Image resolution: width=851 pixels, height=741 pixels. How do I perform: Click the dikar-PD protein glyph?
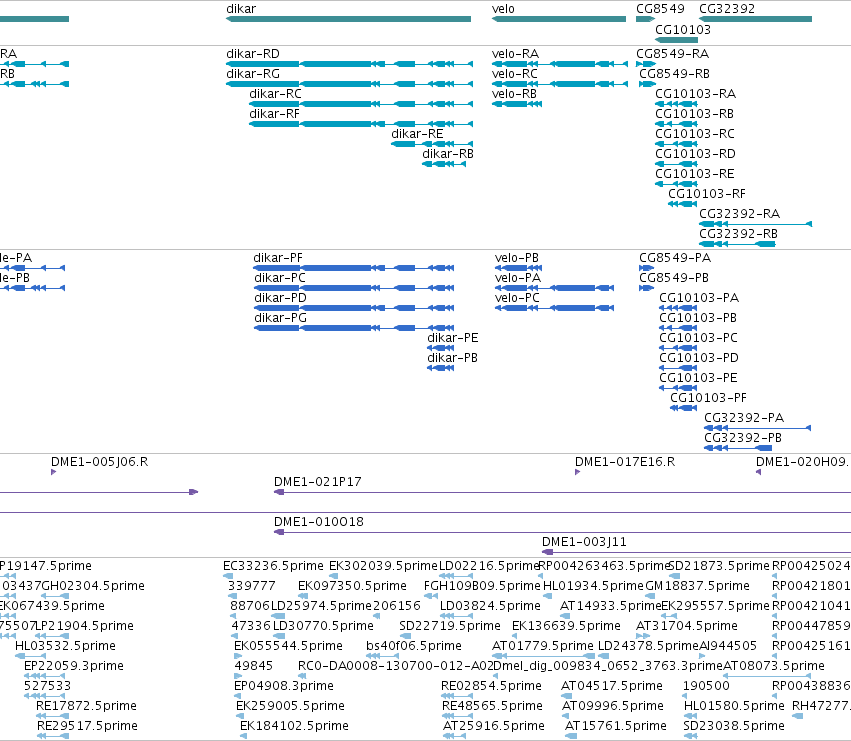click(354, 308)
